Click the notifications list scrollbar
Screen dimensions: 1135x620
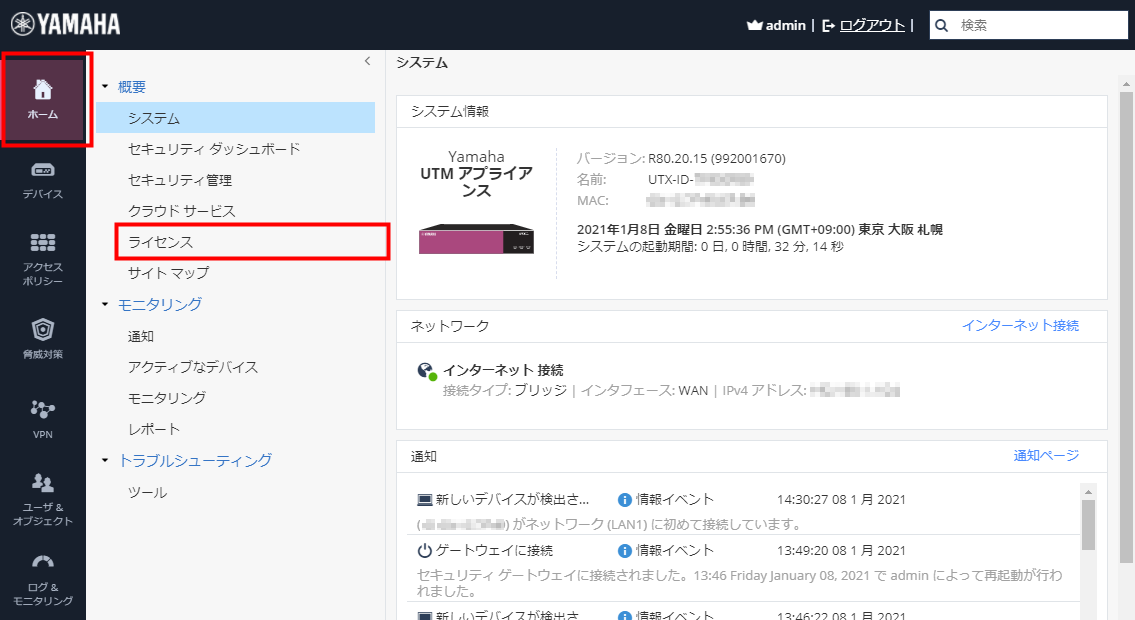click(1088, 525)
